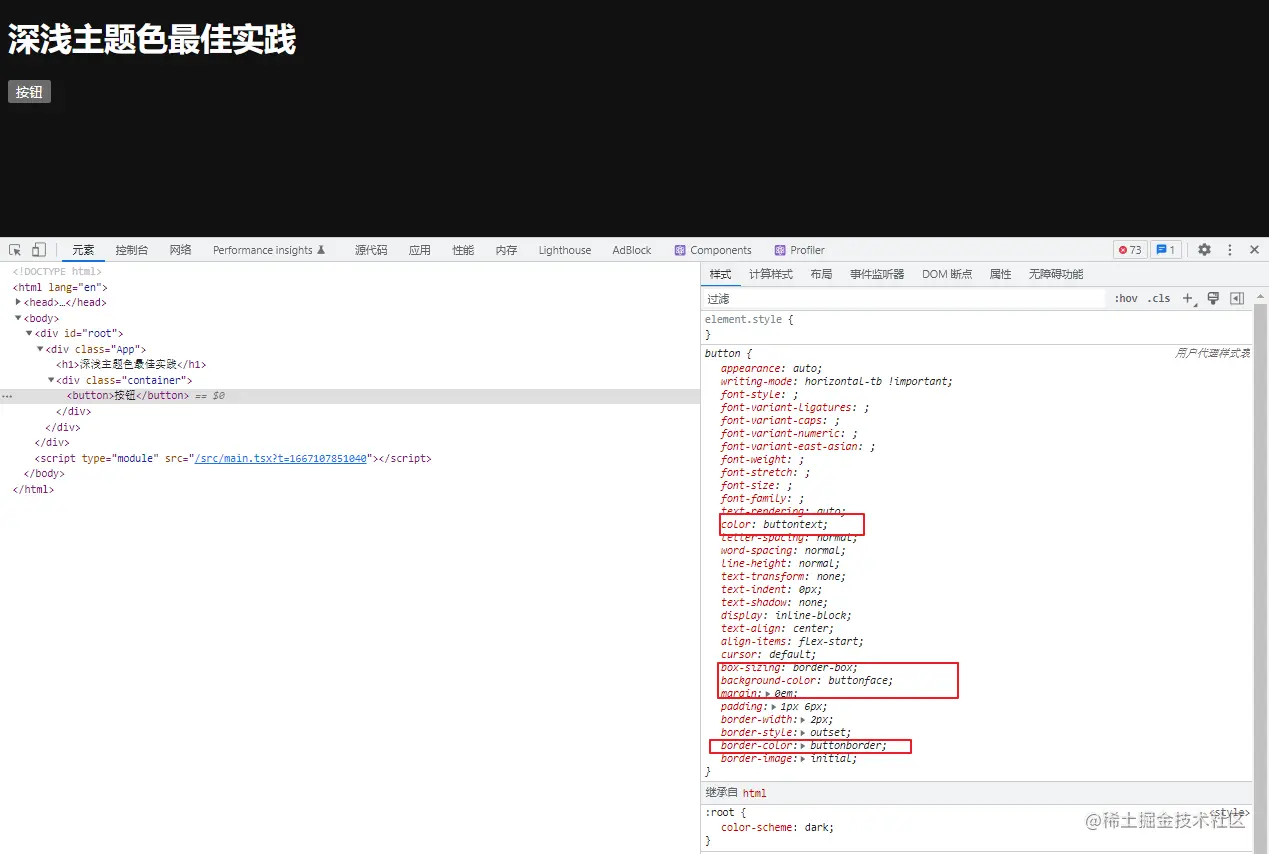Select the 布局 sidebar tab
Image resolution: width=1269 pixels, height=854 pixels.
point(821,274)
